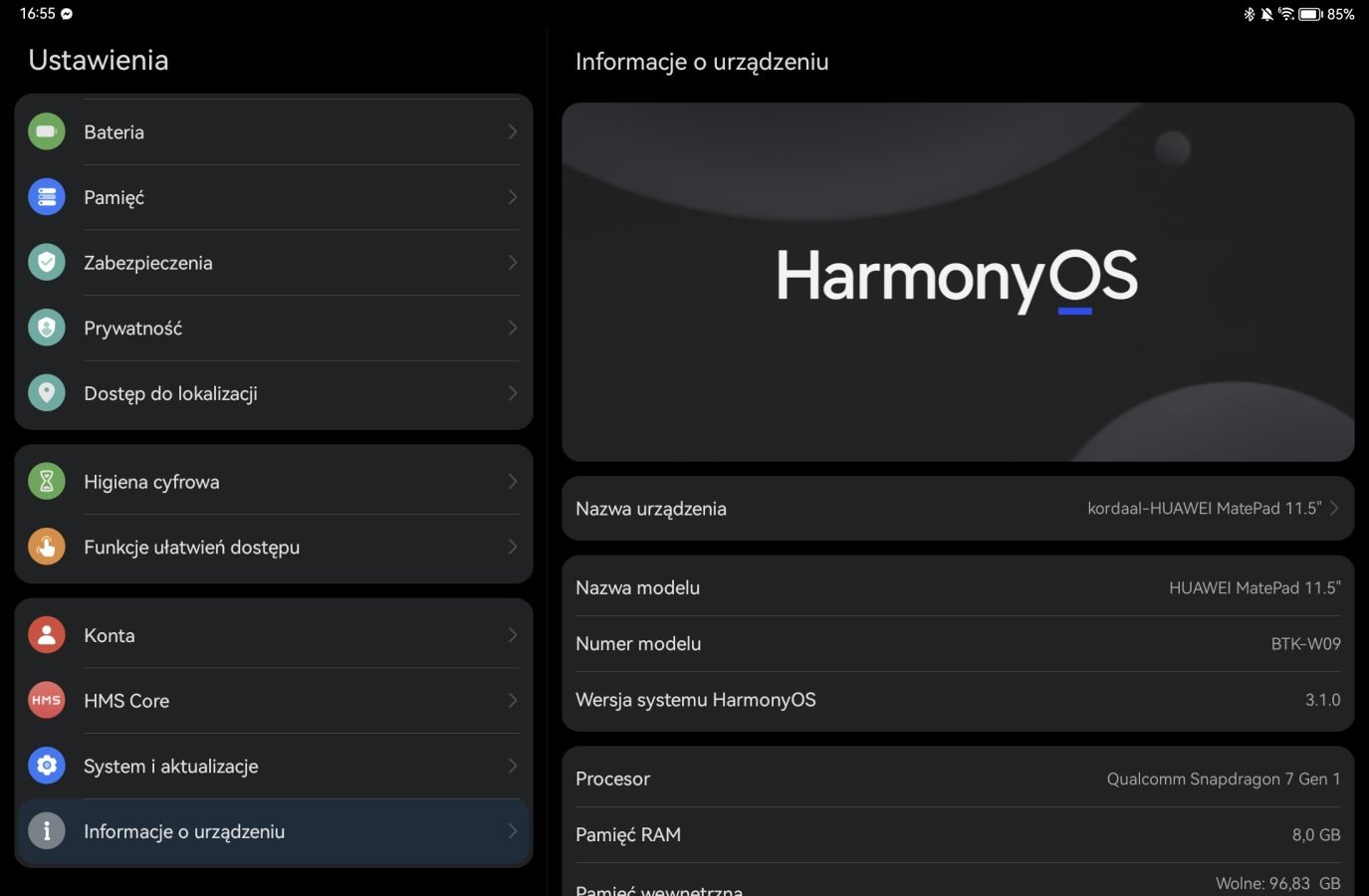The image size is (1369, 896).
Task: Expand Nazwa urządzenia using its chevron
Action: (x=1334, y=509)
